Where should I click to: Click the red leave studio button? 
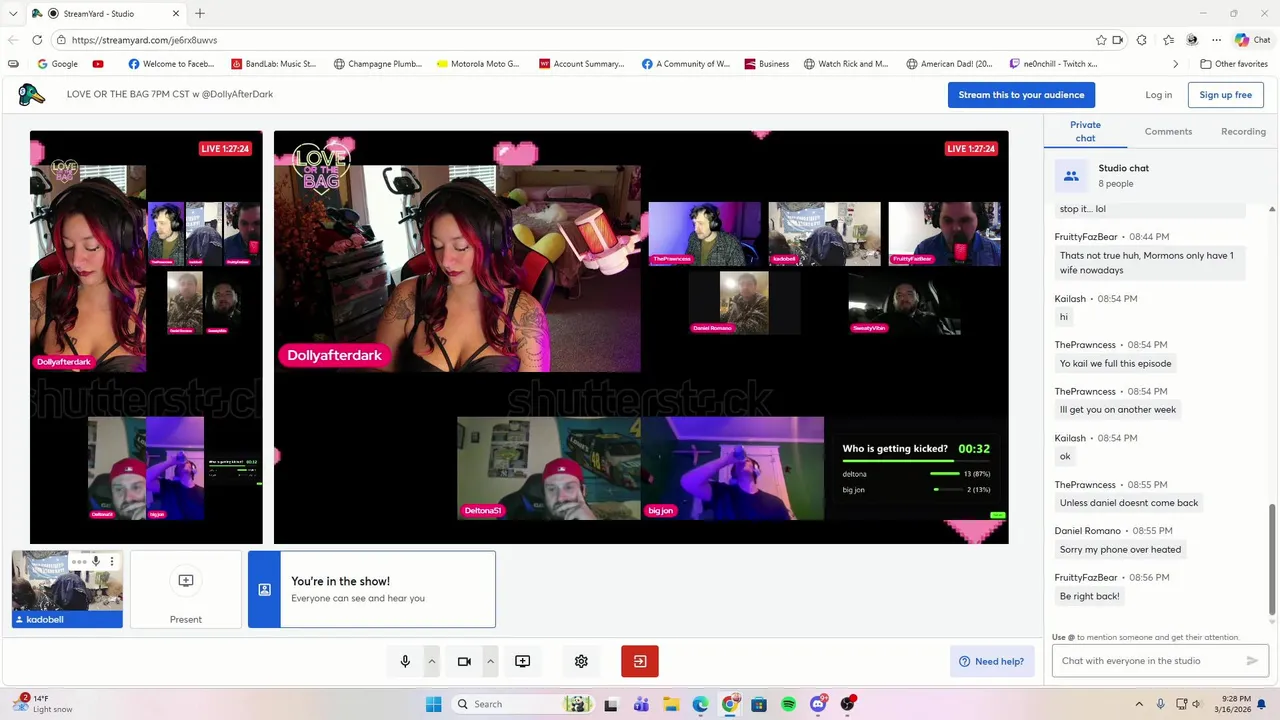coord(640,661)
